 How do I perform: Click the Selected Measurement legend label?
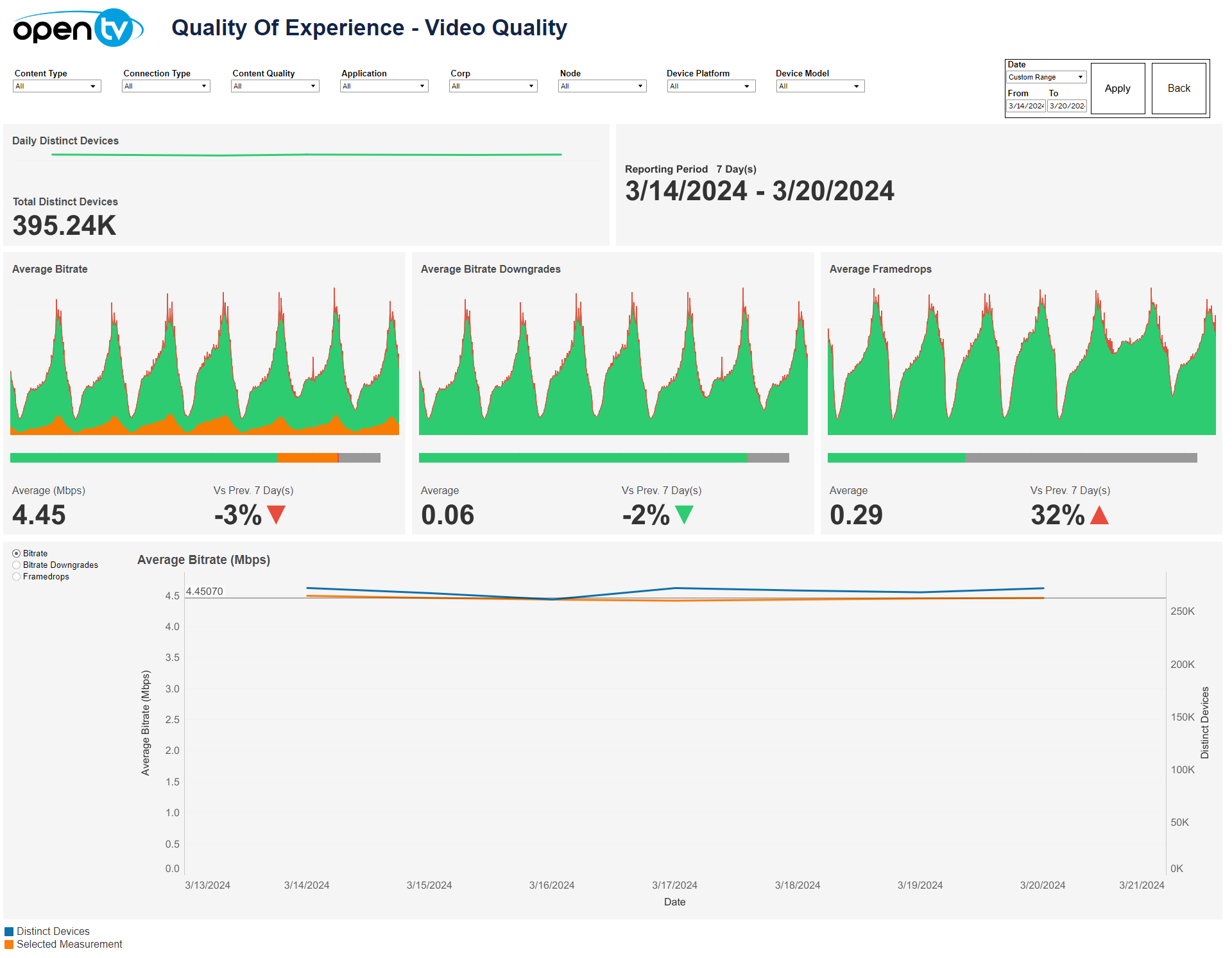click(x=69, y=944)
